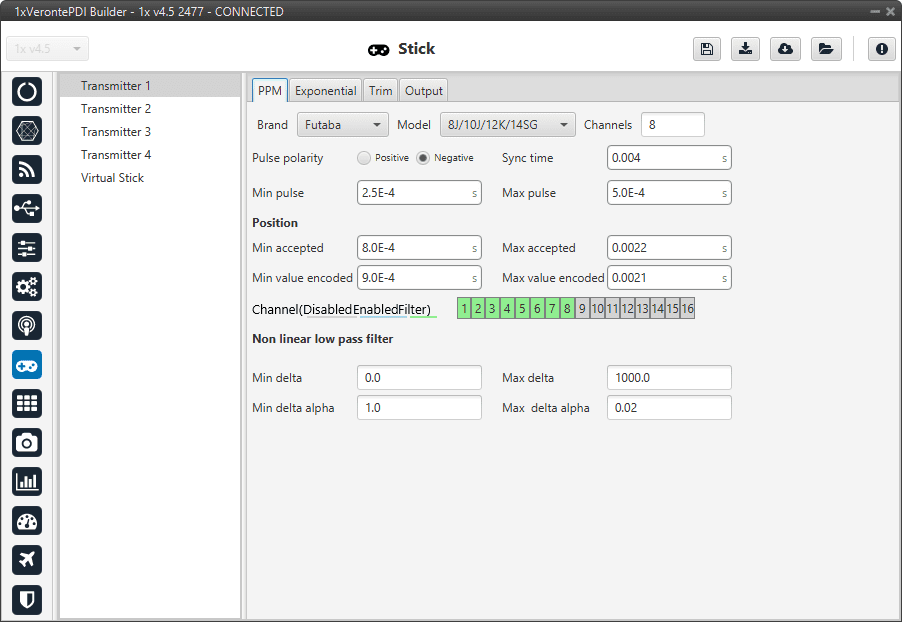Toggle channel 11 box
The height and width of the screenshot is (622, 902).
pos(612,308)
